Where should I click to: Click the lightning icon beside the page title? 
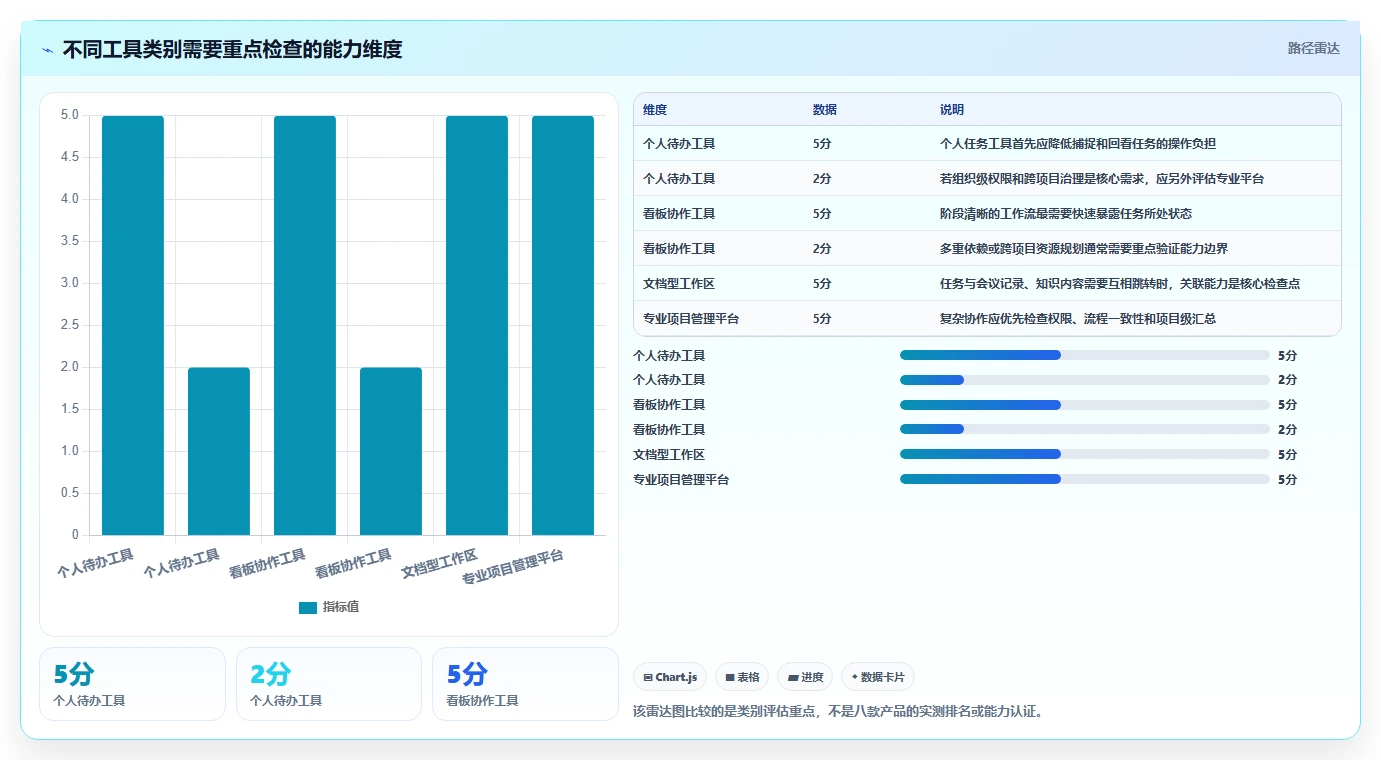pyautogui.click(x=48, y=50)
